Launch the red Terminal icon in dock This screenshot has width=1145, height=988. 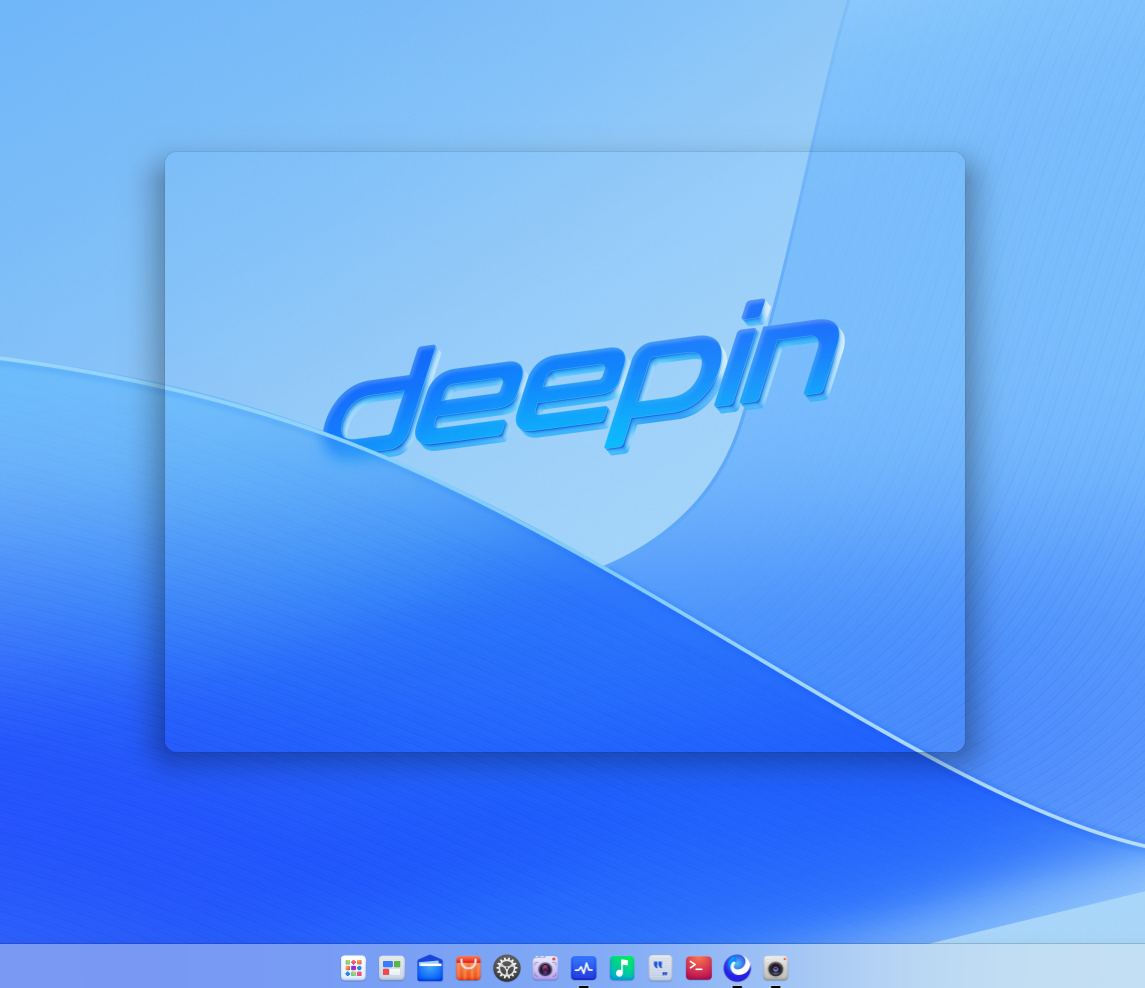pyautogui.click(x=699, y=968)
